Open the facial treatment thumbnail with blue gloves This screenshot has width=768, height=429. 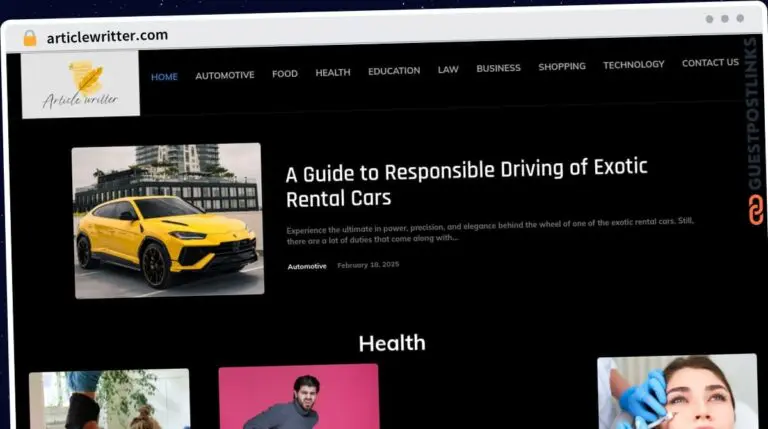677,393
